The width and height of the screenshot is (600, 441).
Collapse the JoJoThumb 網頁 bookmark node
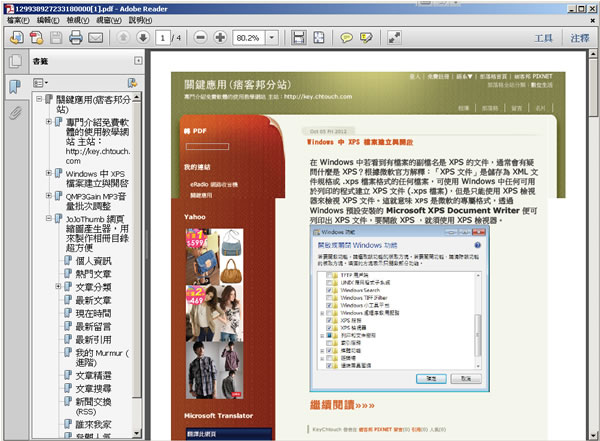[x=49, y=218]
